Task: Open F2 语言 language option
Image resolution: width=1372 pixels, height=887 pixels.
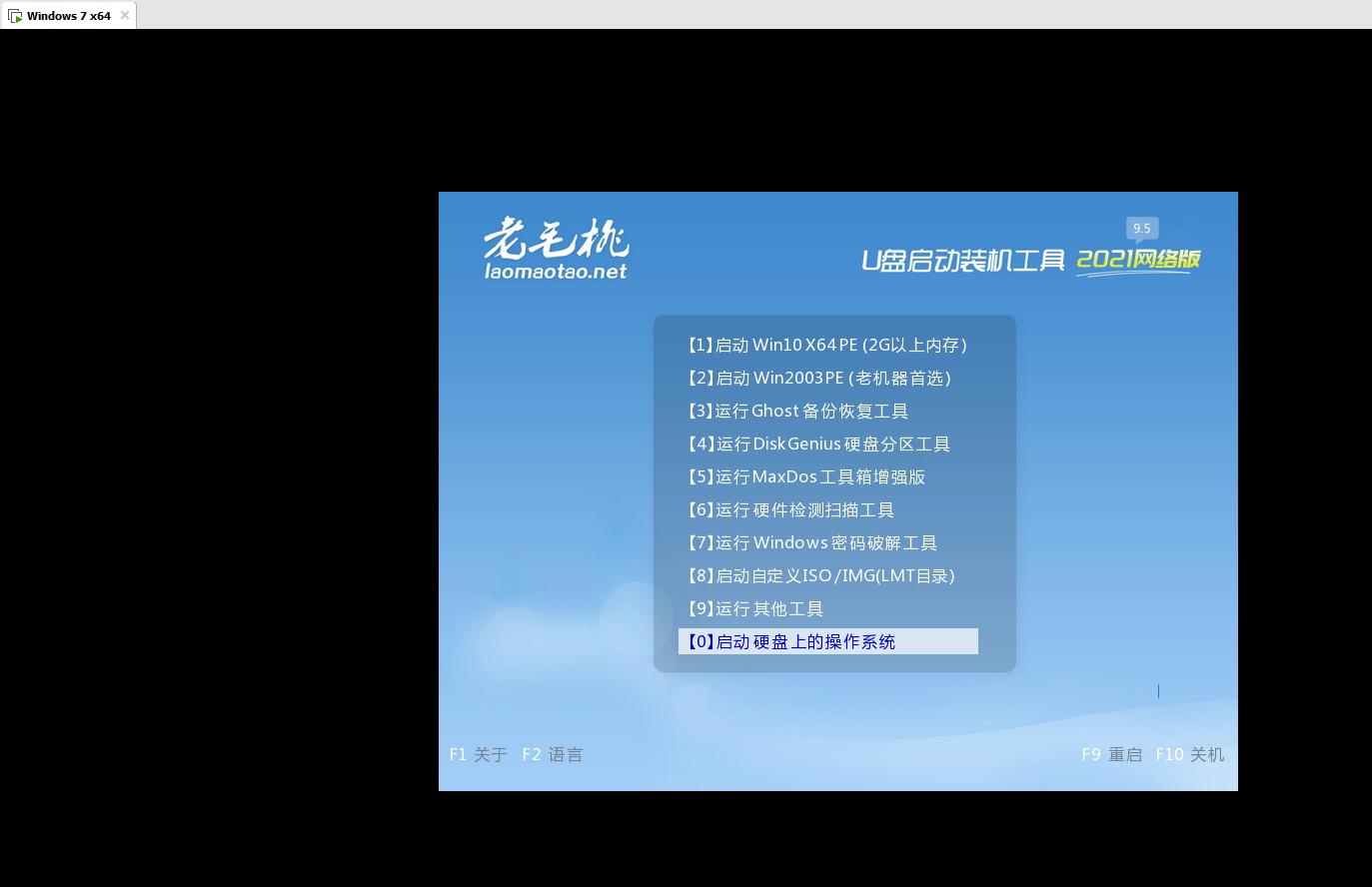Action: click(553, 754)
